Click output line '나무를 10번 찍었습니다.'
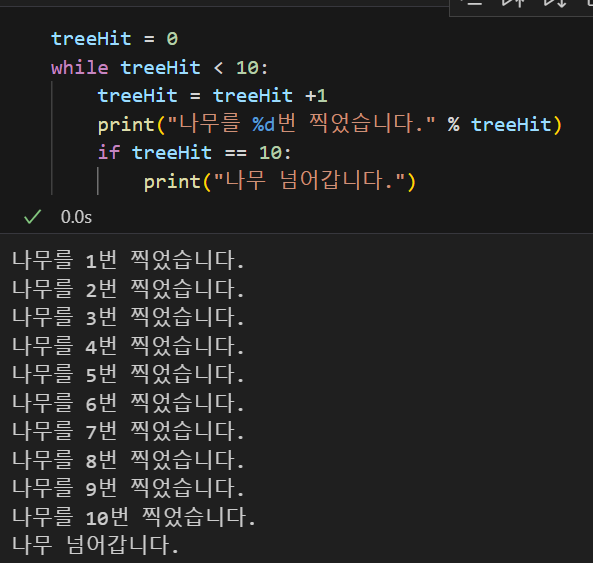Viewport: 593px width, 563px height. 134,517
